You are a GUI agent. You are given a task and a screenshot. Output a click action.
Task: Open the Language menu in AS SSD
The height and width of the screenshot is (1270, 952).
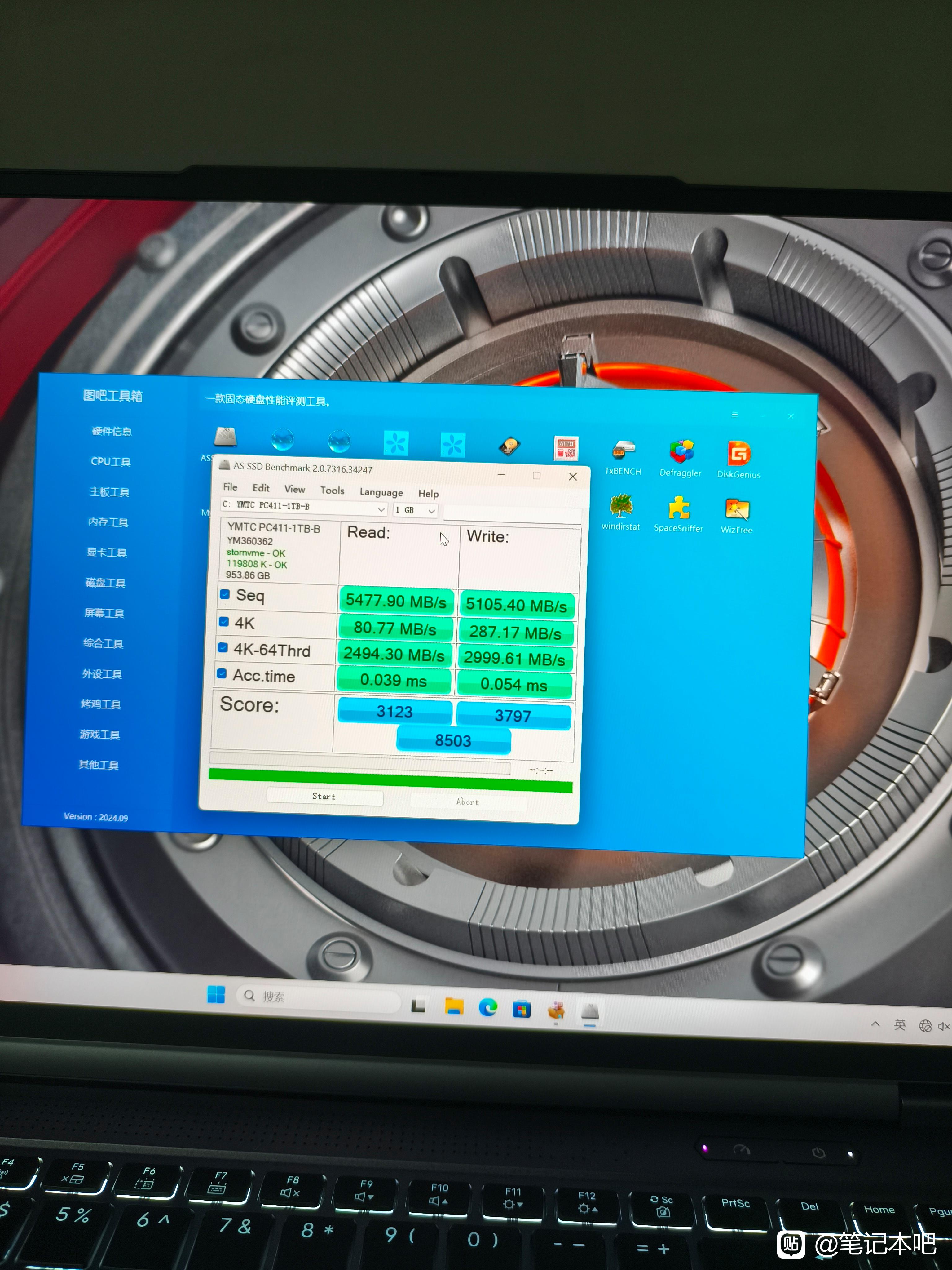tap(381, 492)
